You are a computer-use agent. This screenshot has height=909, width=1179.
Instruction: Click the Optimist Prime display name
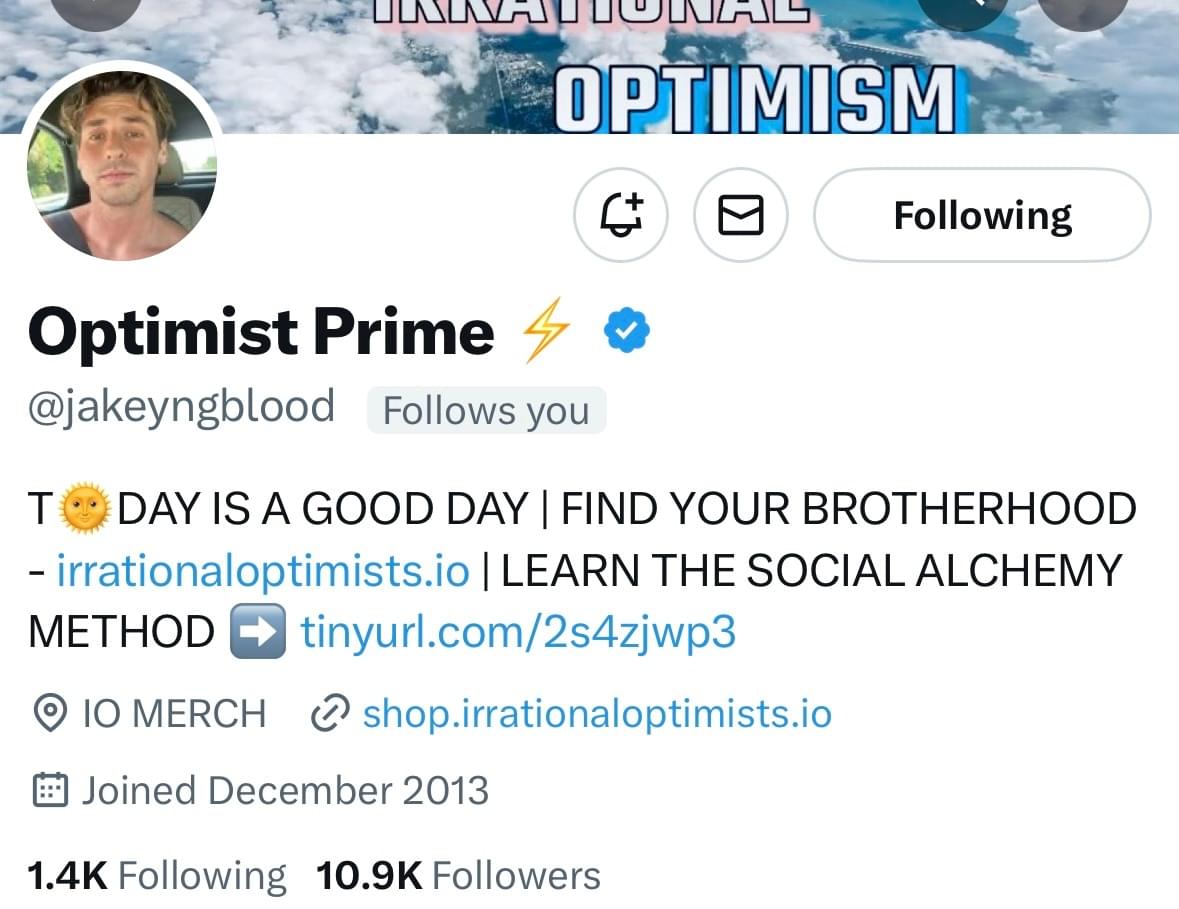click(x=261, y=332)
